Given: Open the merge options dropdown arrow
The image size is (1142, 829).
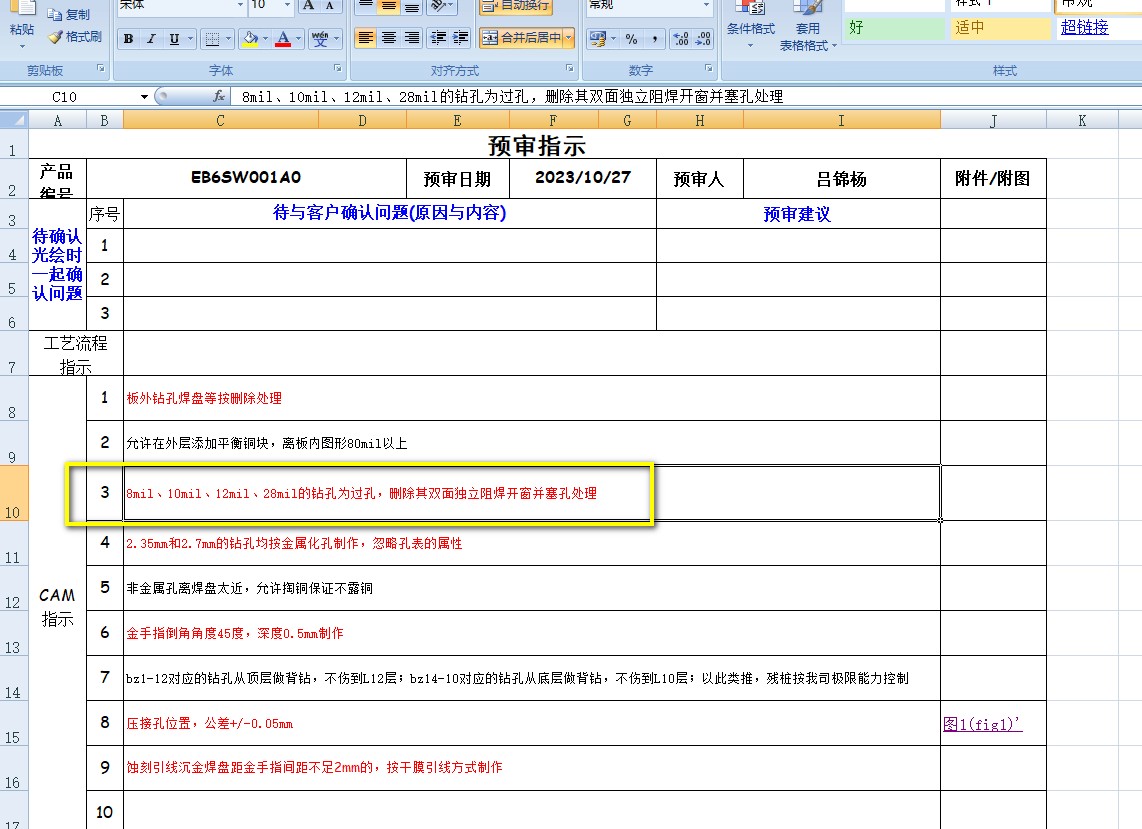Looking at the screenshot, I should (569, 38).
